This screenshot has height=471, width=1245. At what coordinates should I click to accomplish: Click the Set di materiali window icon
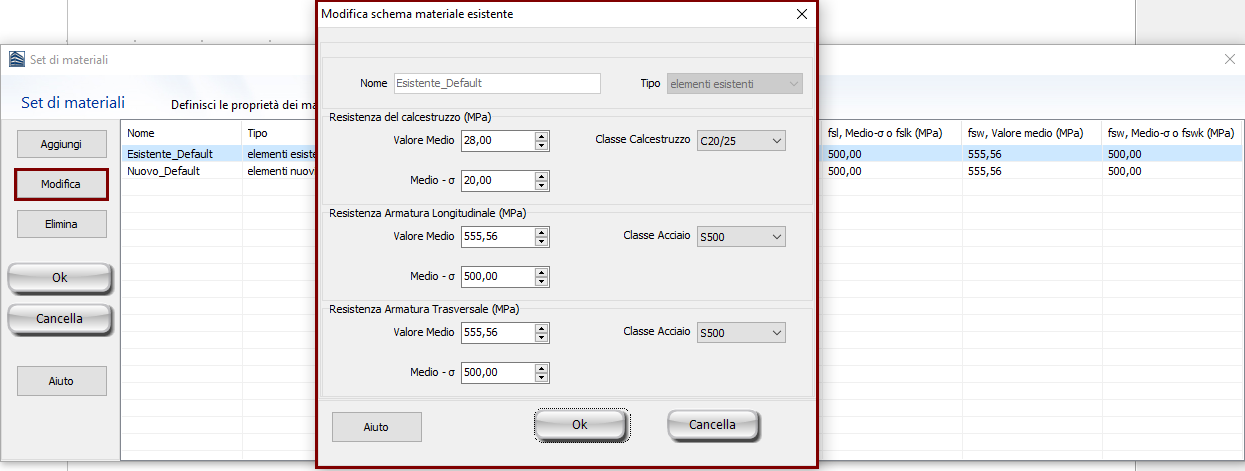click(x=17, y=59)
